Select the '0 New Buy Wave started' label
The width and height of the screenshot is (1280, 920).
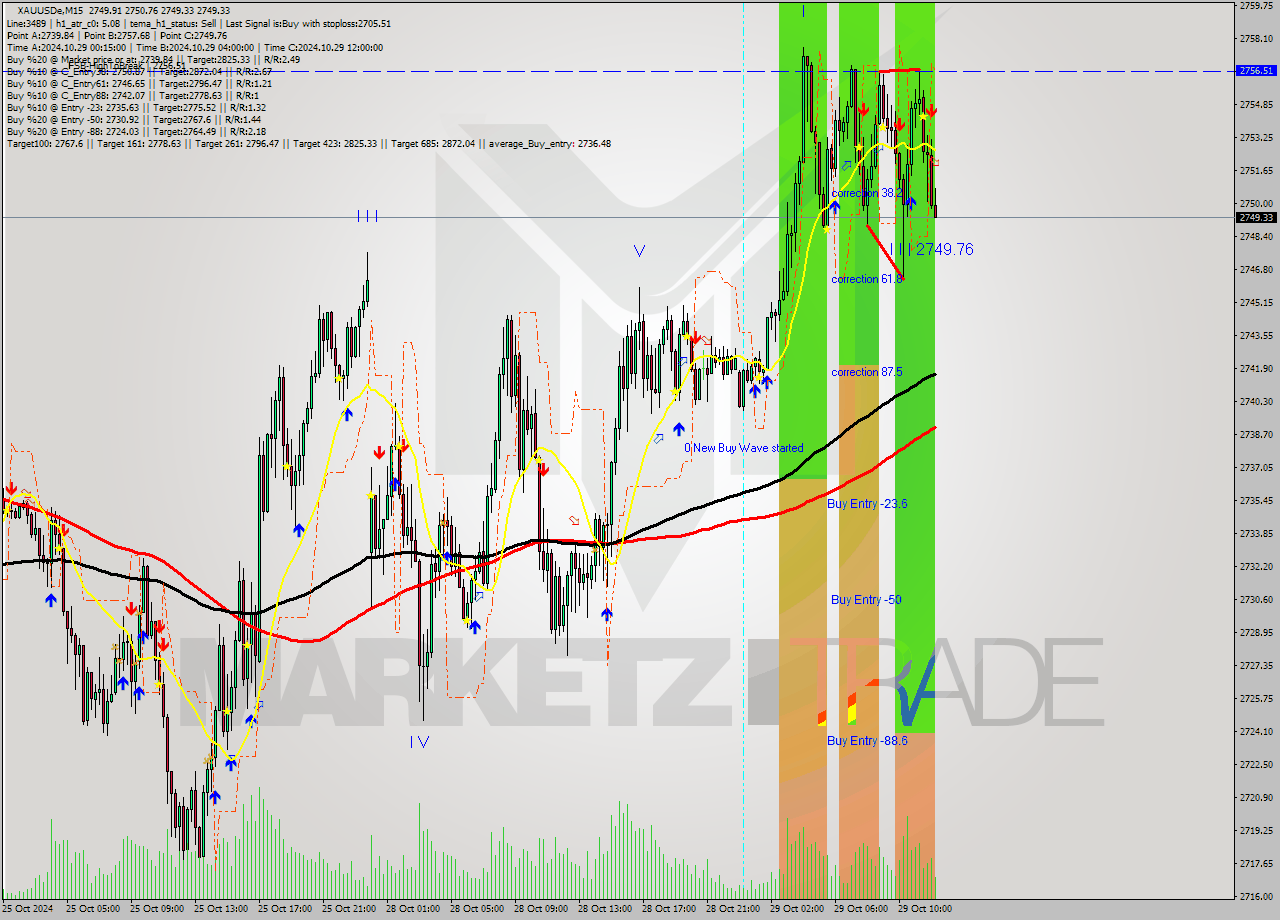[x=744, y=448]
